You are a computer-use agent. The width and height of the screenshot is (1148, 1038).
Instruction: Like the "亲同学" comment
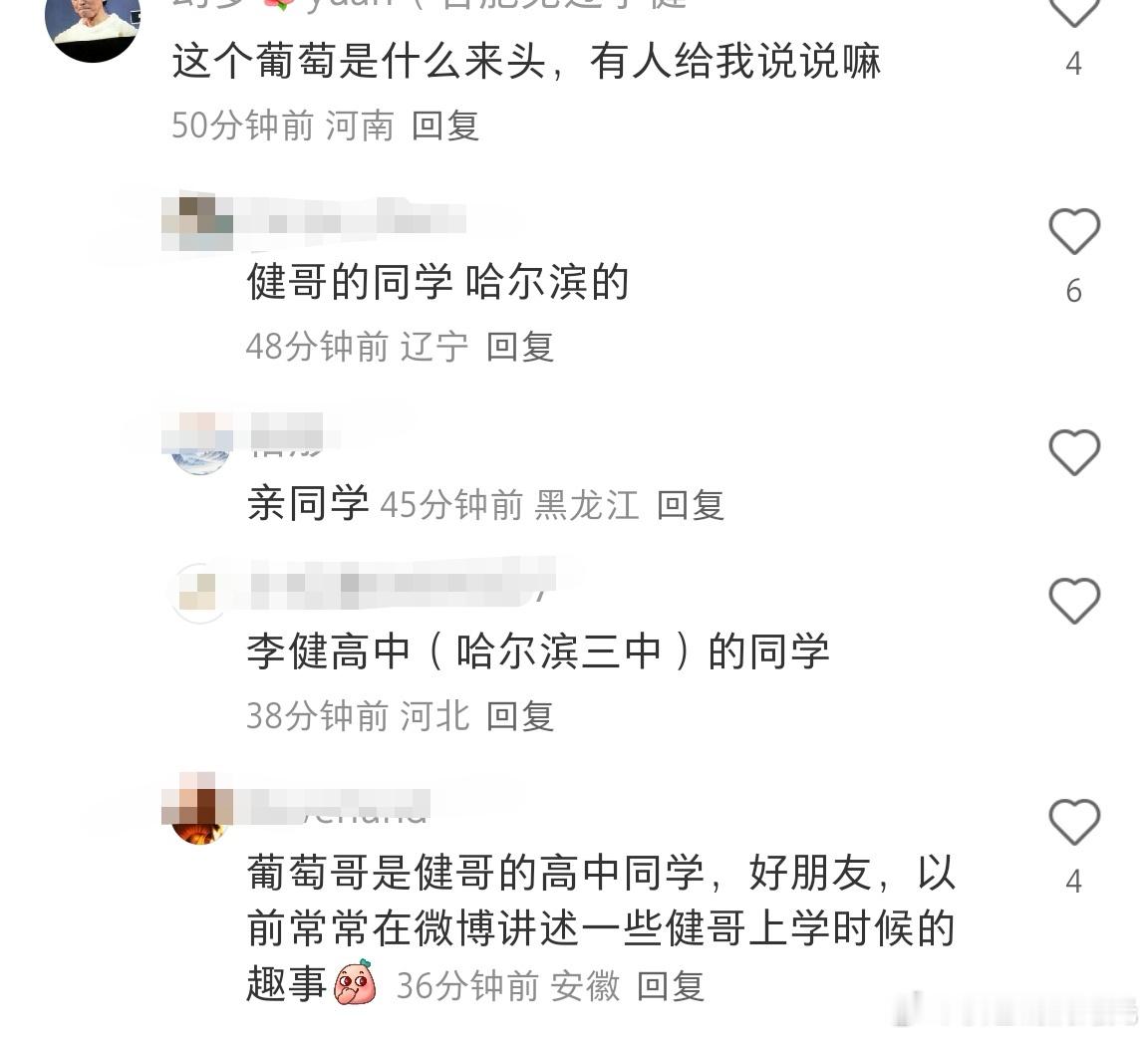coord(1074,452)
